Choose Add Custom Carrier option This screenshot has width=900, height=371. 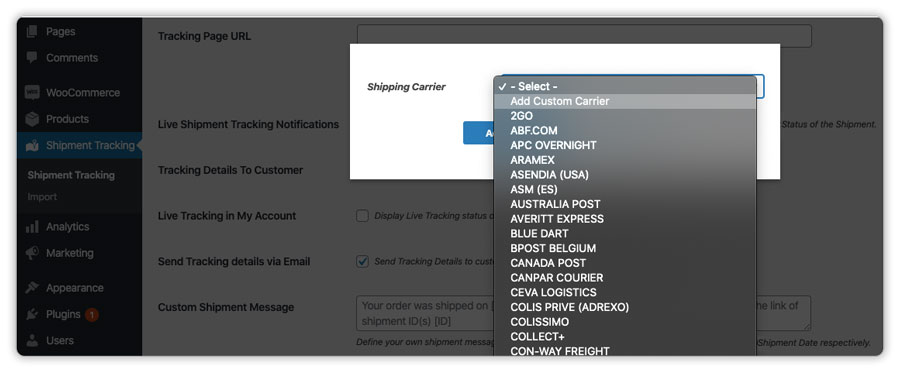tap(624, 101)
